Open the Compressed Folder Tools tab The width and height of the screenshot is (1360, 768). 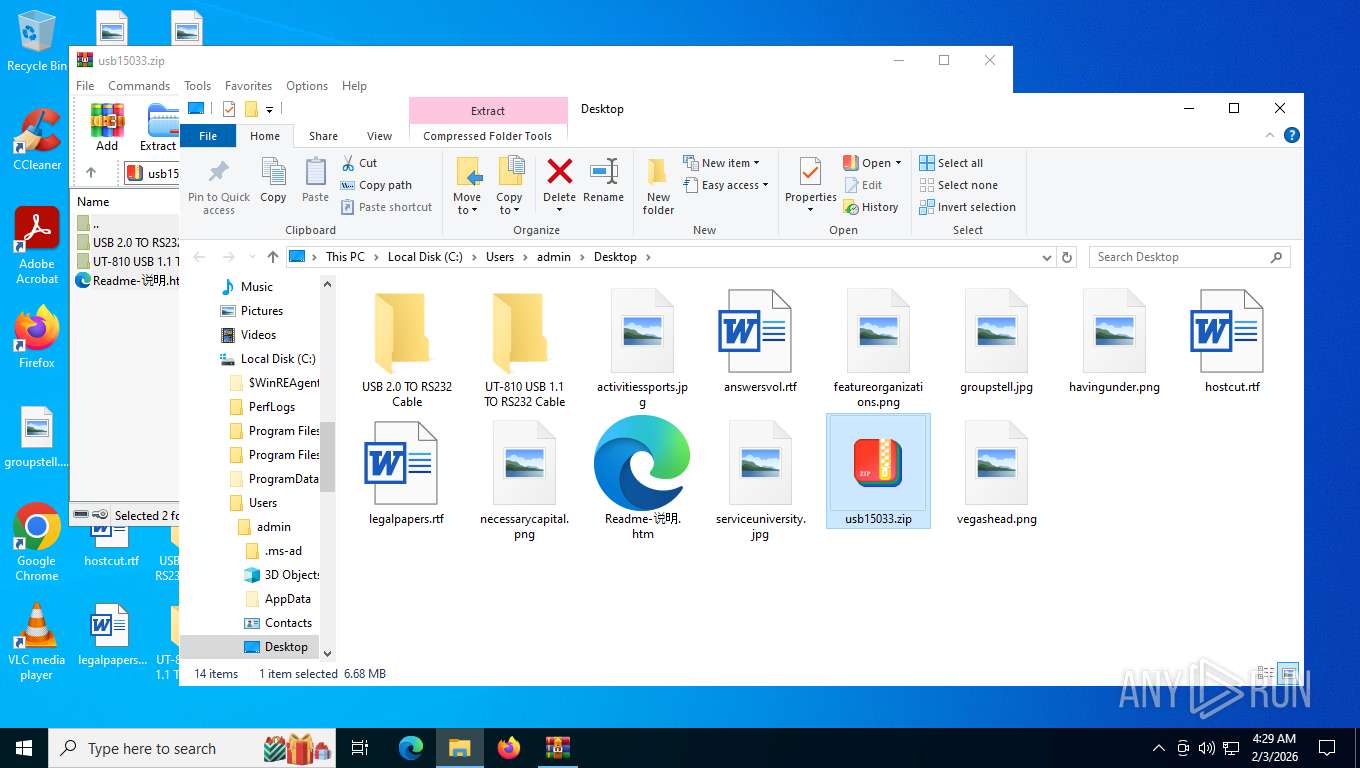[487, 136]
